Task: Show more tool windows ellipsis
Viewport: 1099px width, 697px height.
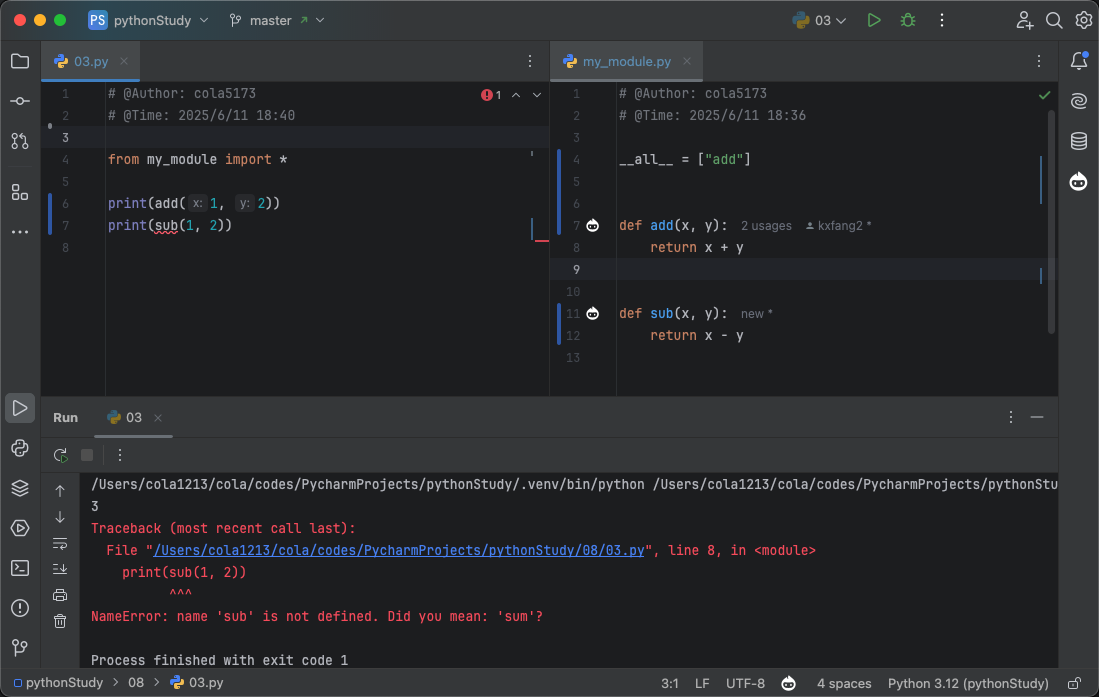Action: coord(20,231)
